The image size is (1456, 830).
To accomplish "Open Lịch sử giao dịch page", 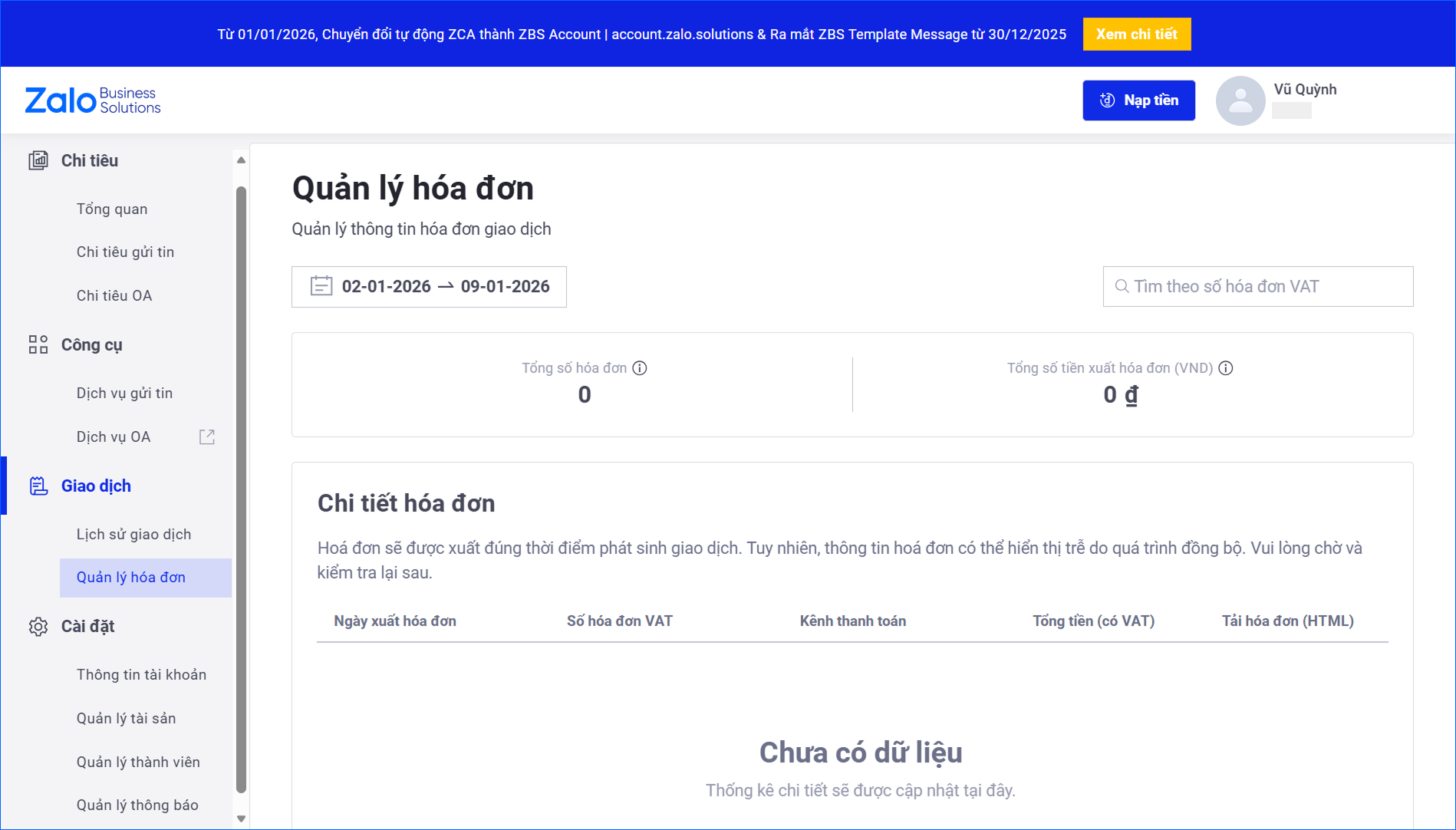I will click(133, 534).
